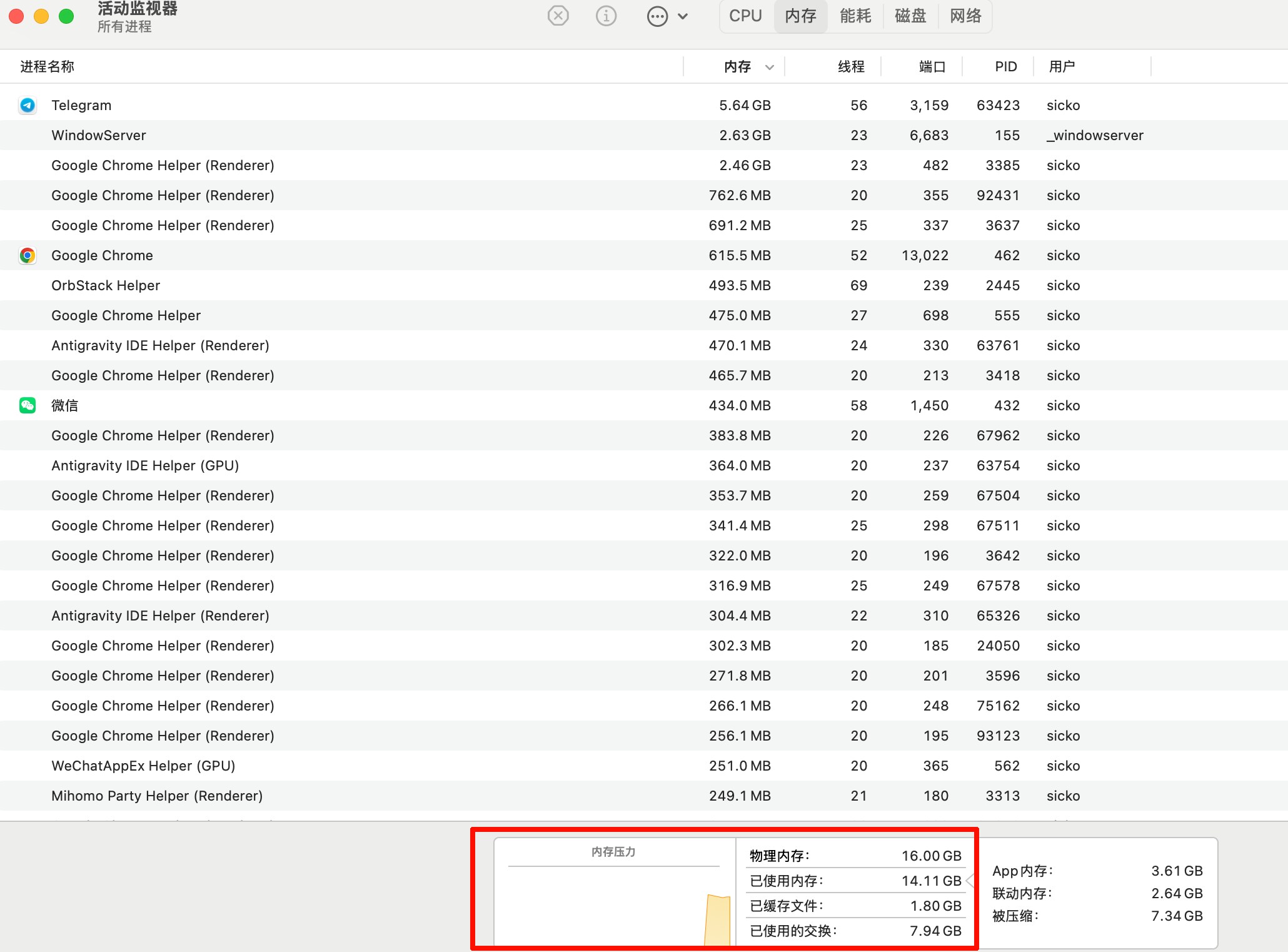Image resolution: width=1288 pixels, height=952 pixels.
Task: Select the Google Chrome process name
Action: [102, 255]
